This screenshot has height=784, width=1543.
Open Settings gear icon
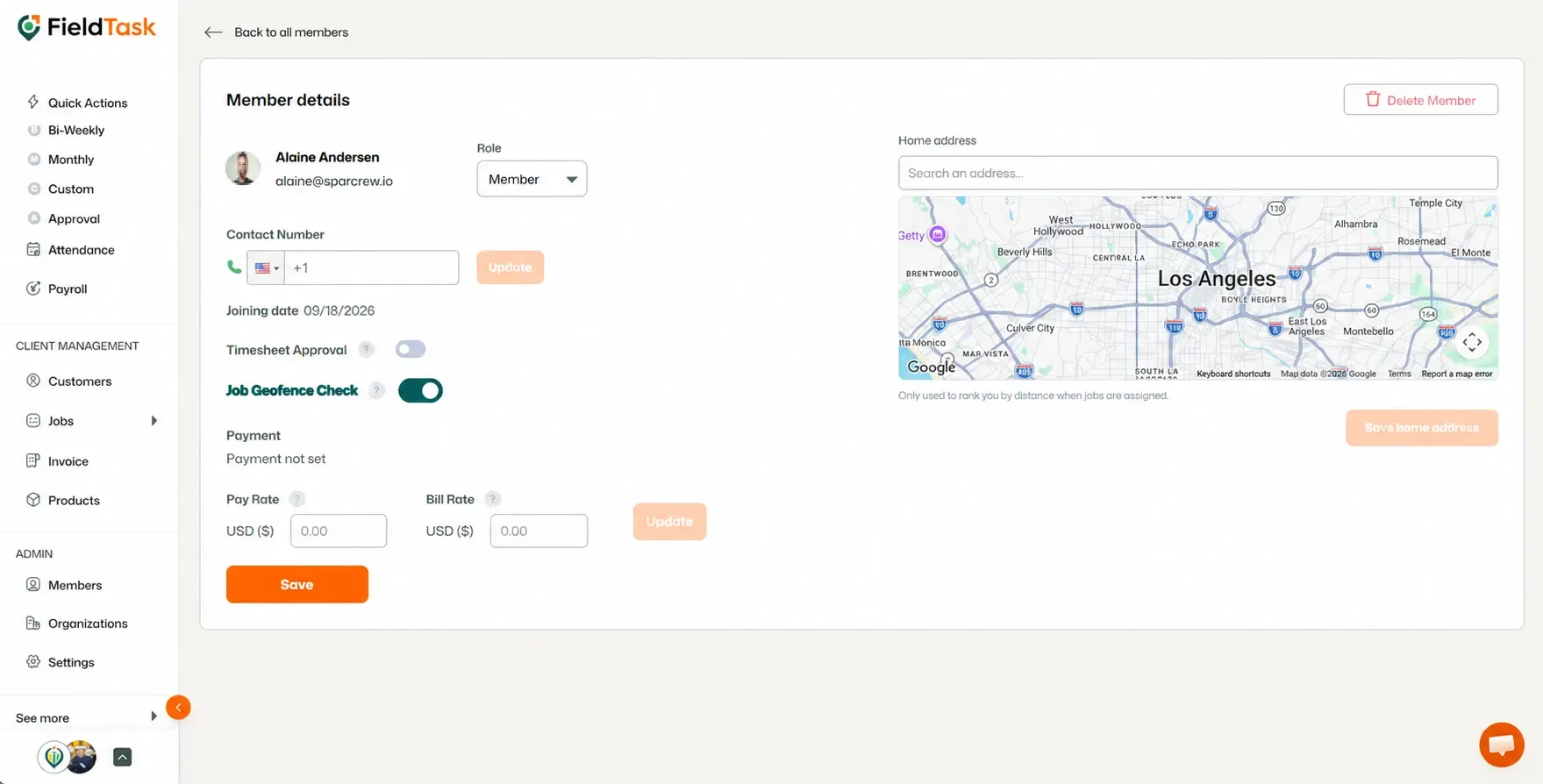[x=33, y=662]
